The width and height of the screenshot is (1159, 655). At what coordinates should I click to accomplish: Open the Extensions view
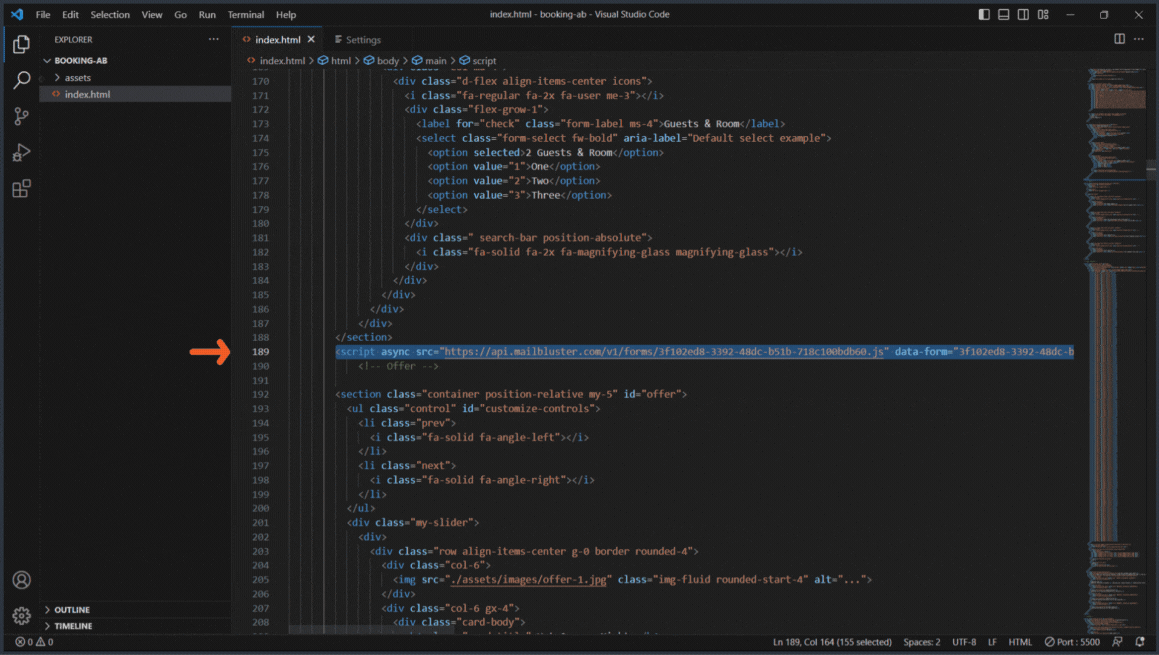tap(21, 188)
